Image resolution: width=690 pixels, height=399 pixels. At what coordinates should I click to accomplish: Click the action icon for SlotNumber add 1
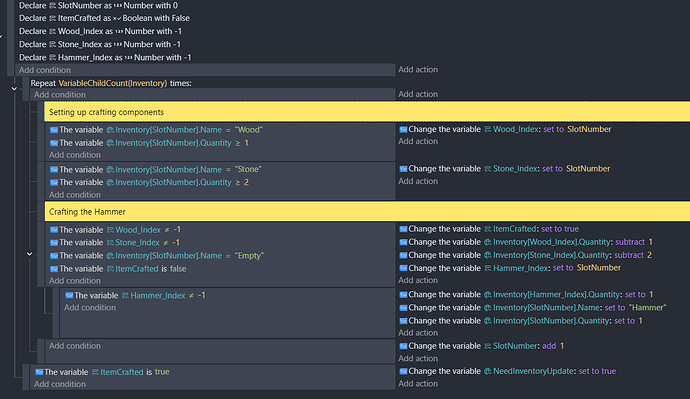point(403,346)
